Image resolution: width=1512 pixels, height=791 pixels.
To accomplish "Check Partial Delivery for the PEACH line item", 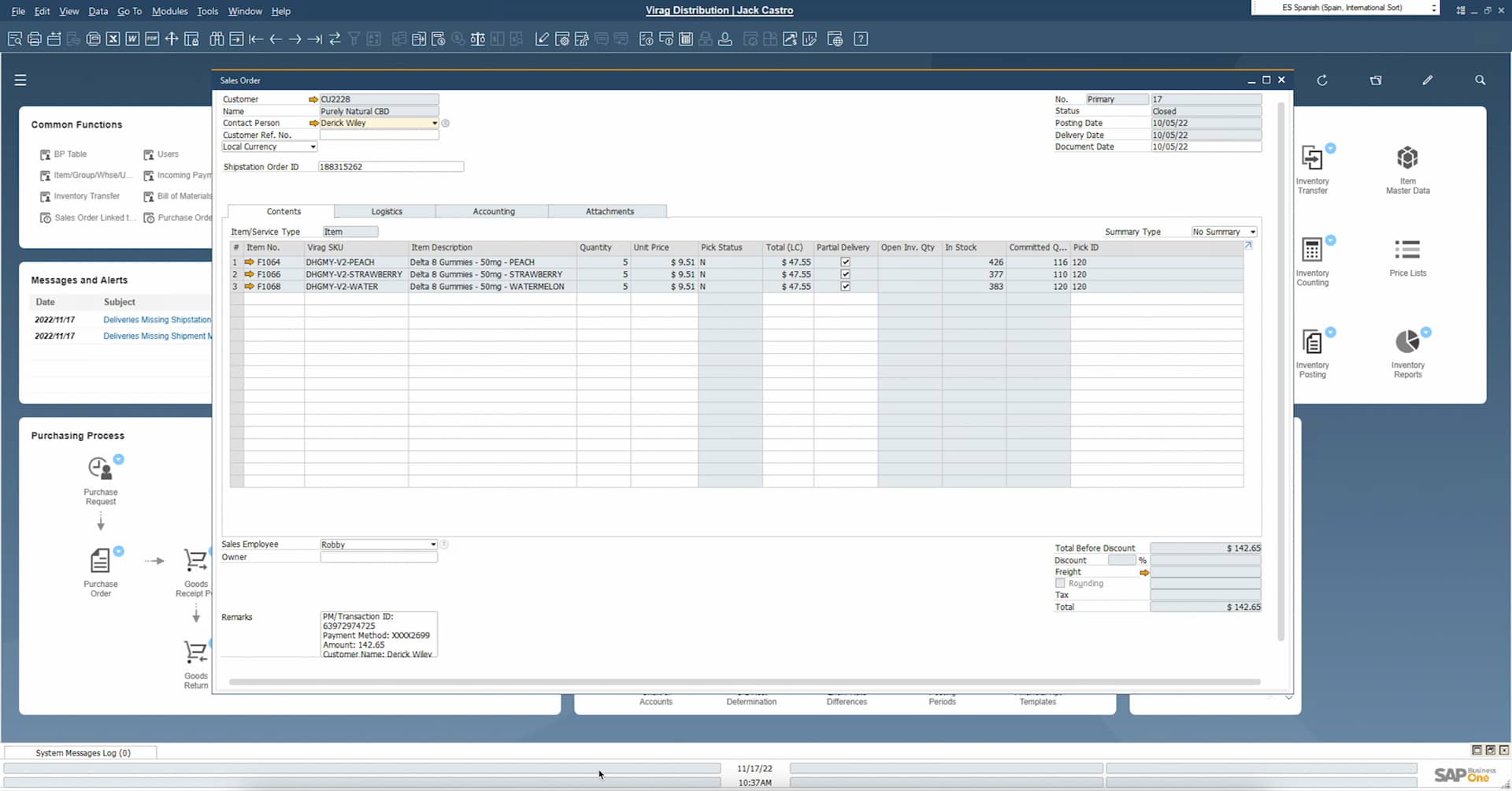I will pos(845,262).
